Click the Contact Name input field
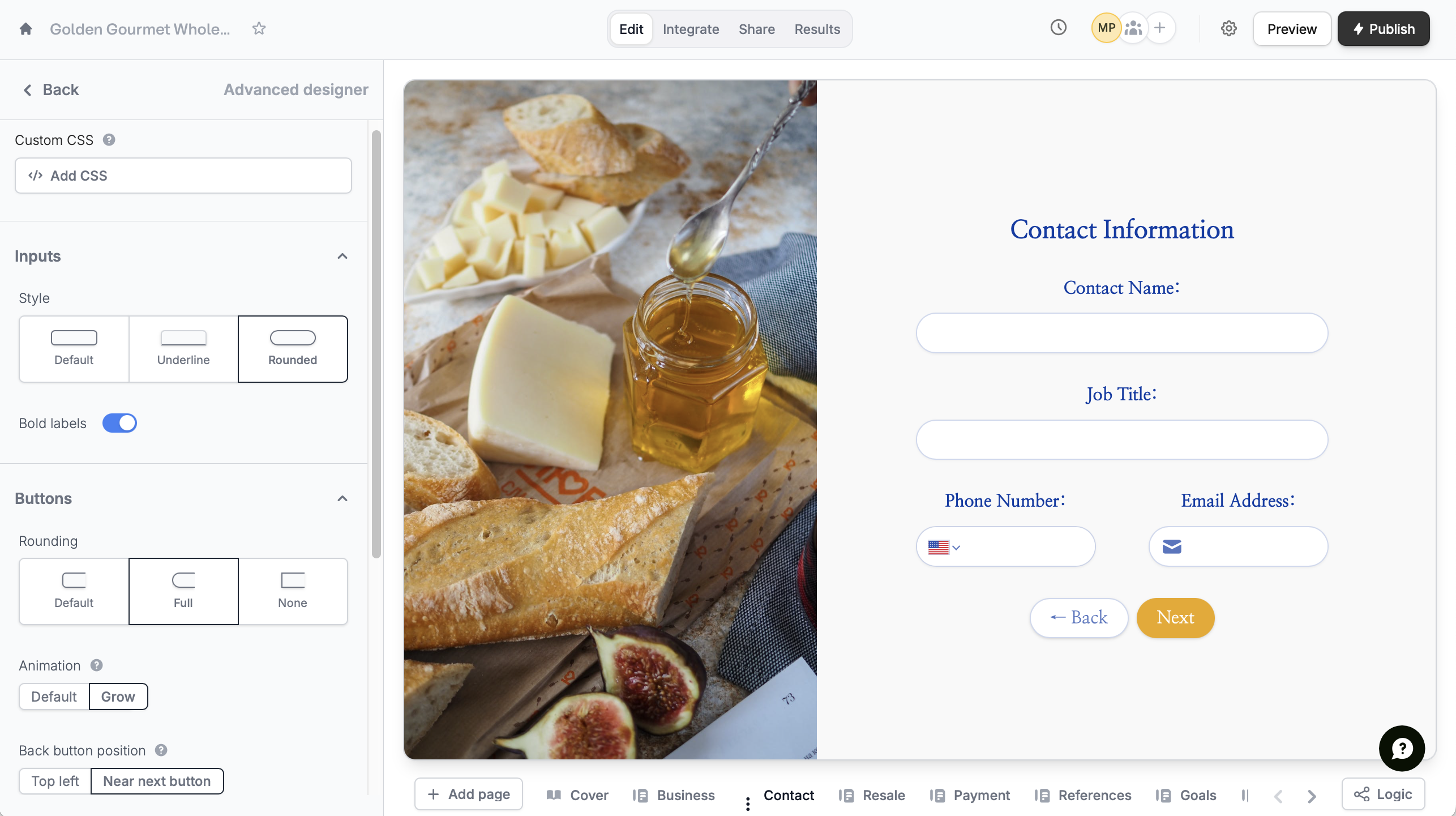The width and height of the screenshot is (1456, 816). [1121, 333]
